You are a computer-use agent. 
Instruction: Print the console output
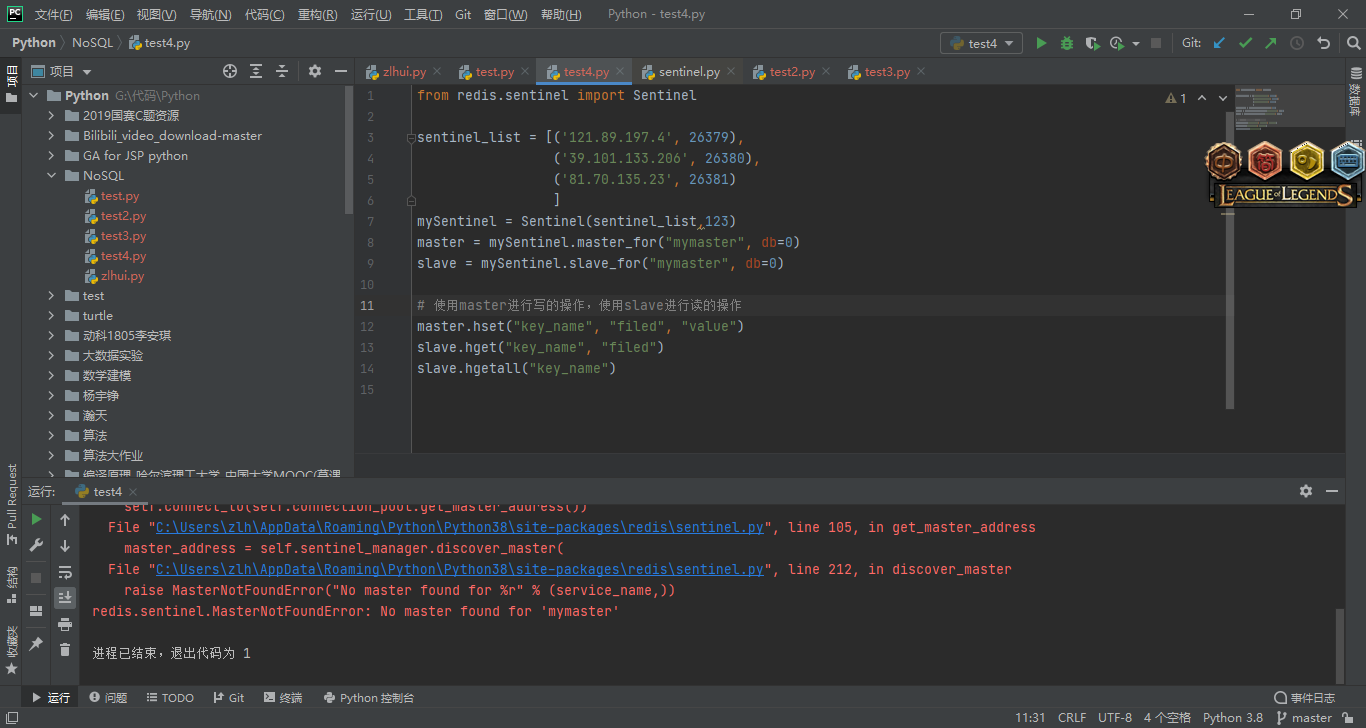pyautogui.click(x=65, y=624)
